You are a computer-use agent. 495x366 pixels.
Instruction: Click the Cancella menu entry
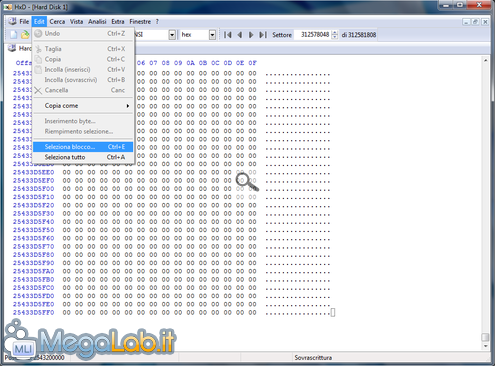(x=83, y=90)
